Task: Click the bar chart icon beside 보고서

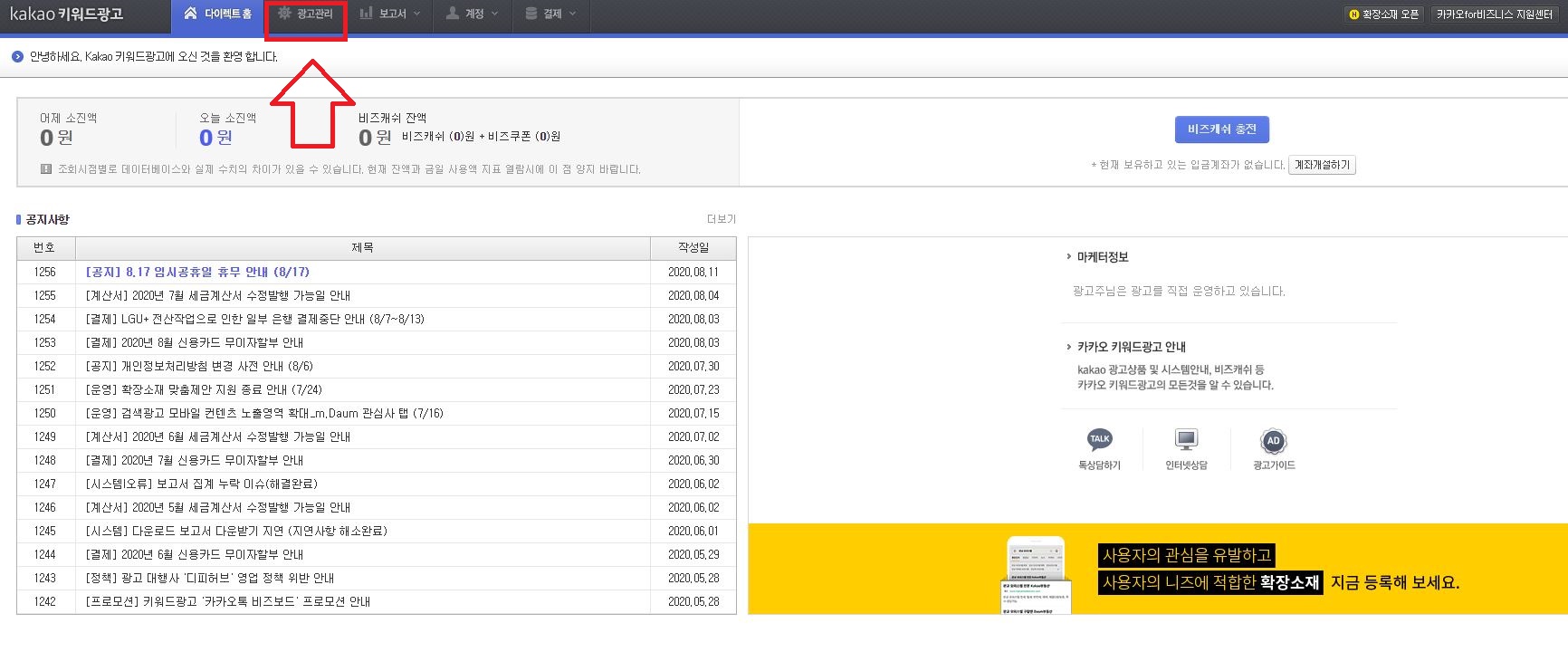Action: coord(366,14)
